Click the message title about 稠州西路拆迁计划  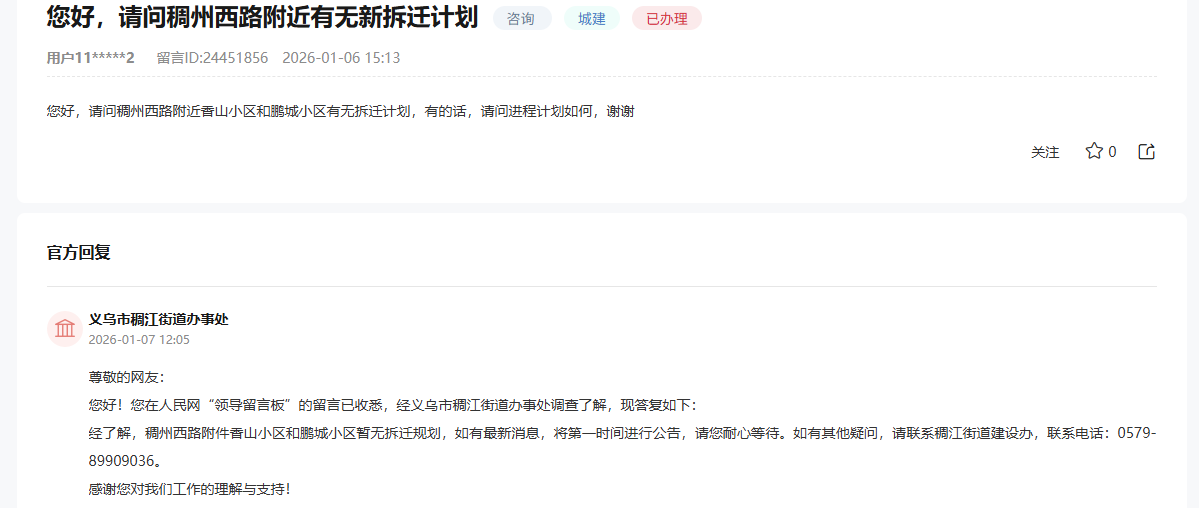262,17
